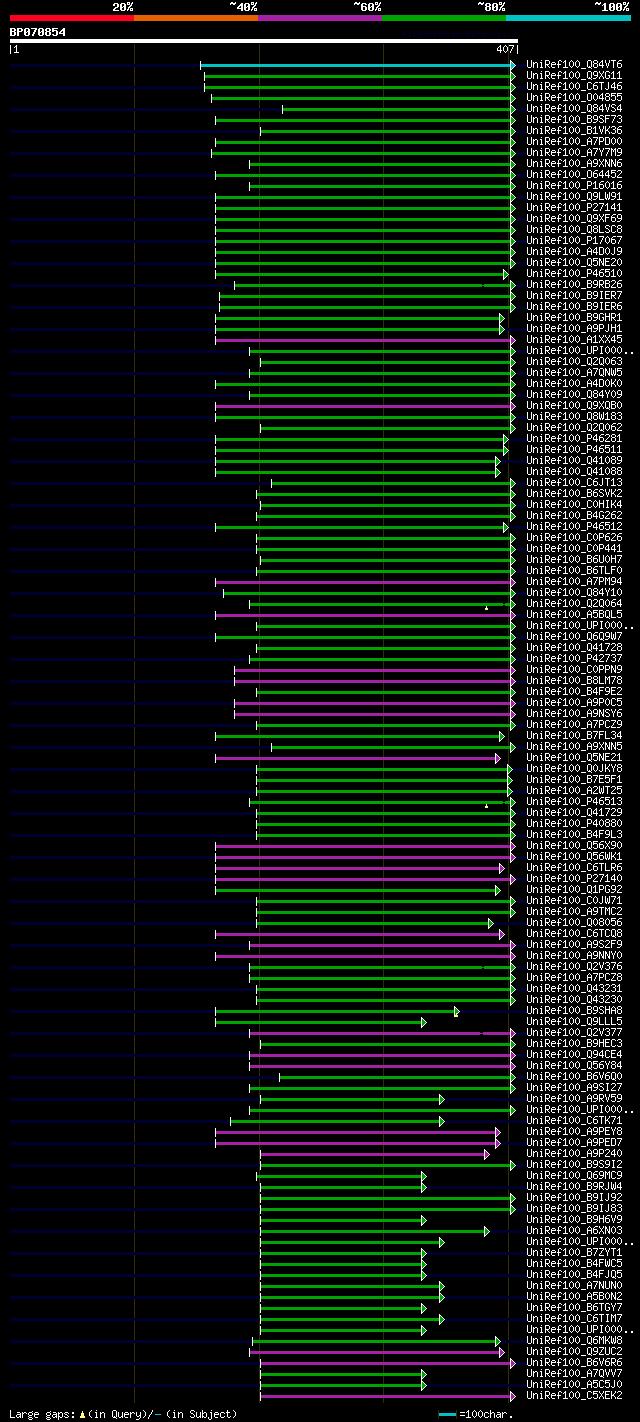This screenshot has height=1422, width=640.
Task: Select the UniRef100_Q8LSC8 label
Action: (x=573, y=230)
